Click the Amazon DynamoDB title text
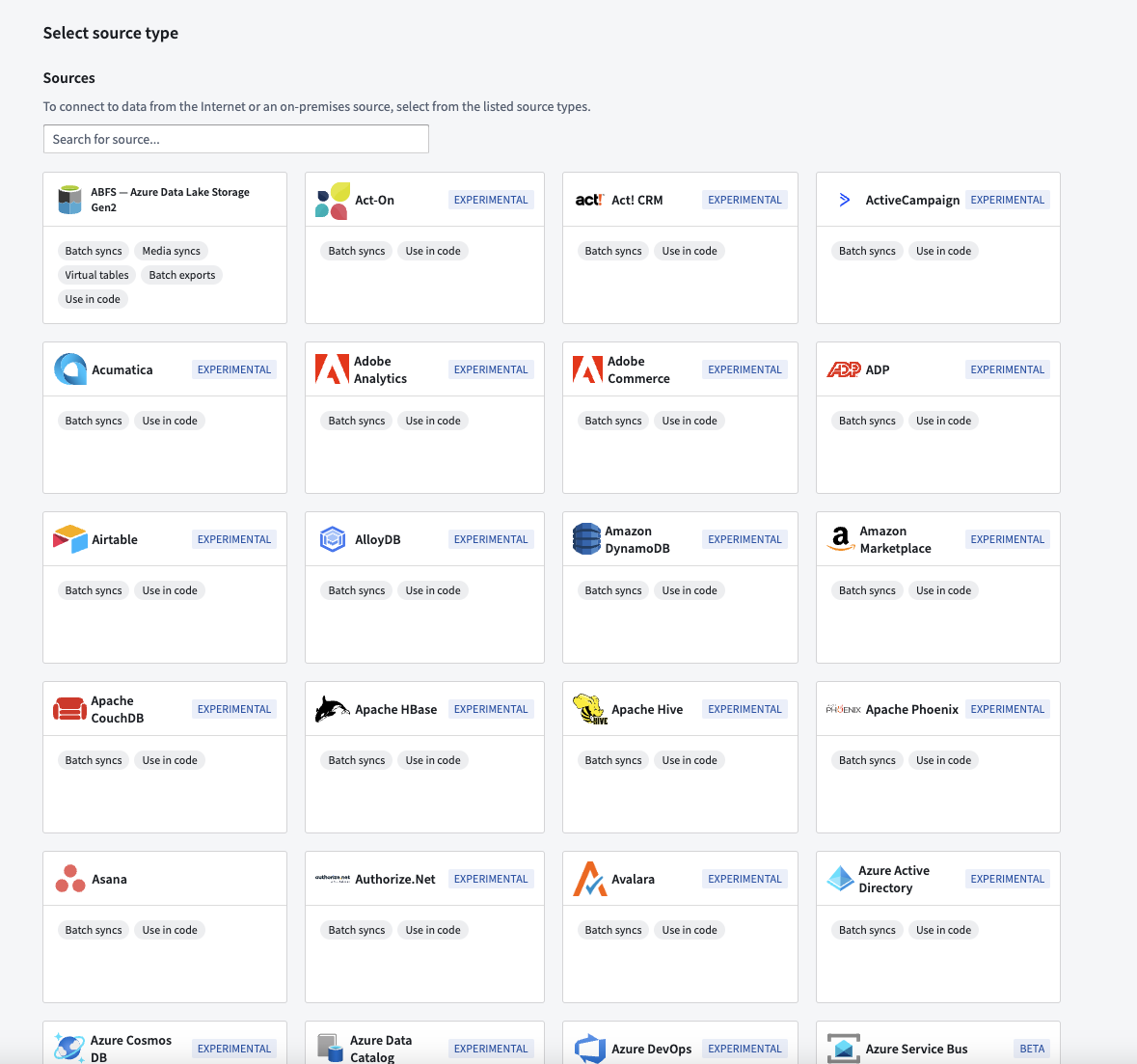Image resolution: width=1137 pixels, height=1064 pixels. pyautogui.click(x=637, y=539)
